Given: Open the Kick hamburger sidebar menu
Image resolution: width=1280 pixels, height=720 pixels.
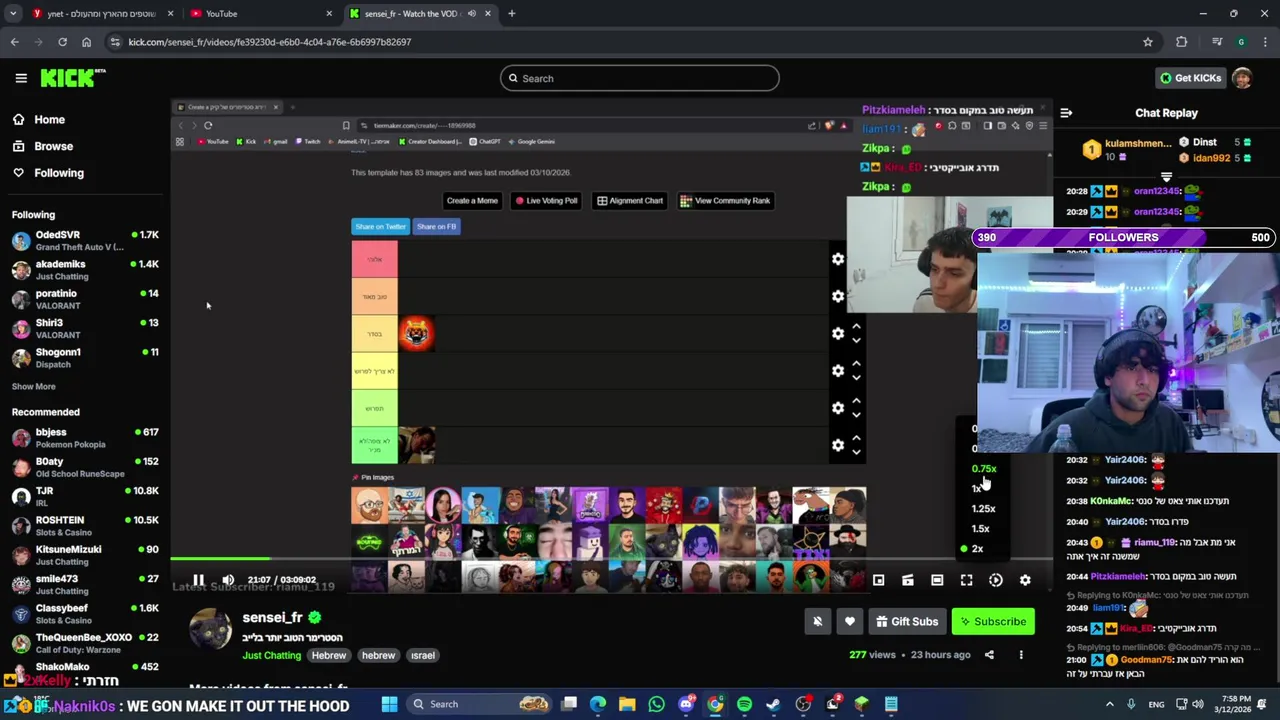Looking at the screenshot, I should pyautogui.click(x=21, y=78).
